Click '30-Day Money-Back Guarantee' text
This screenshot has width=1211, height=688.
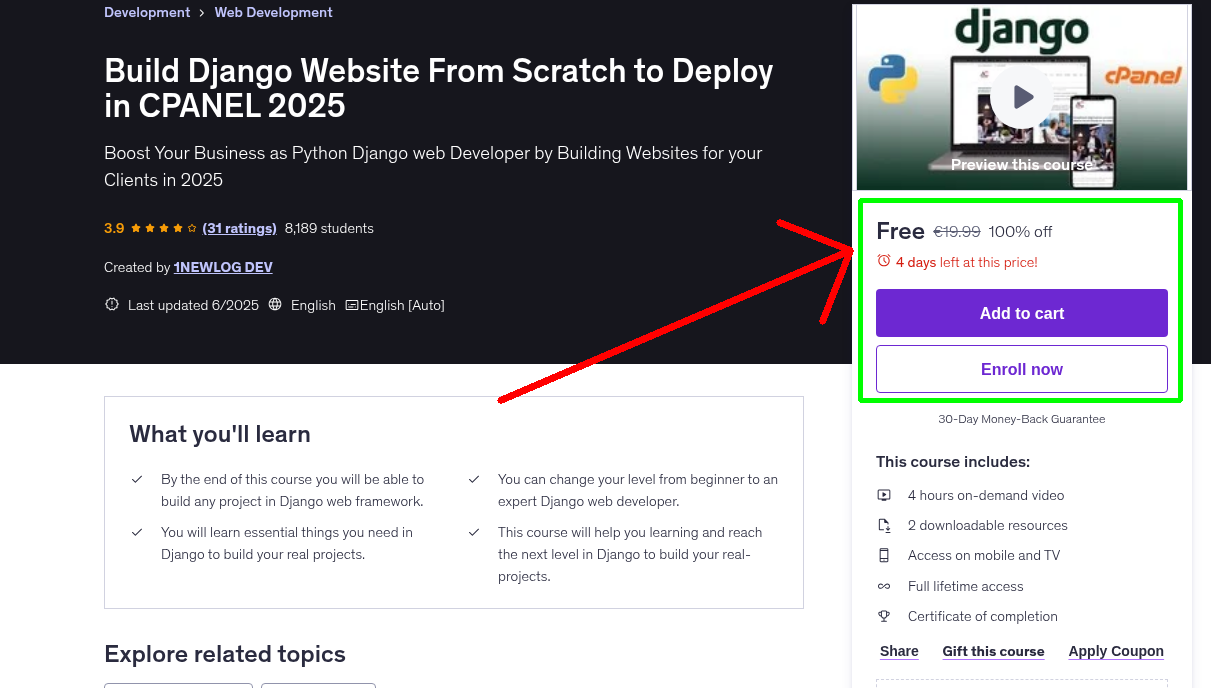point(1022,419)
